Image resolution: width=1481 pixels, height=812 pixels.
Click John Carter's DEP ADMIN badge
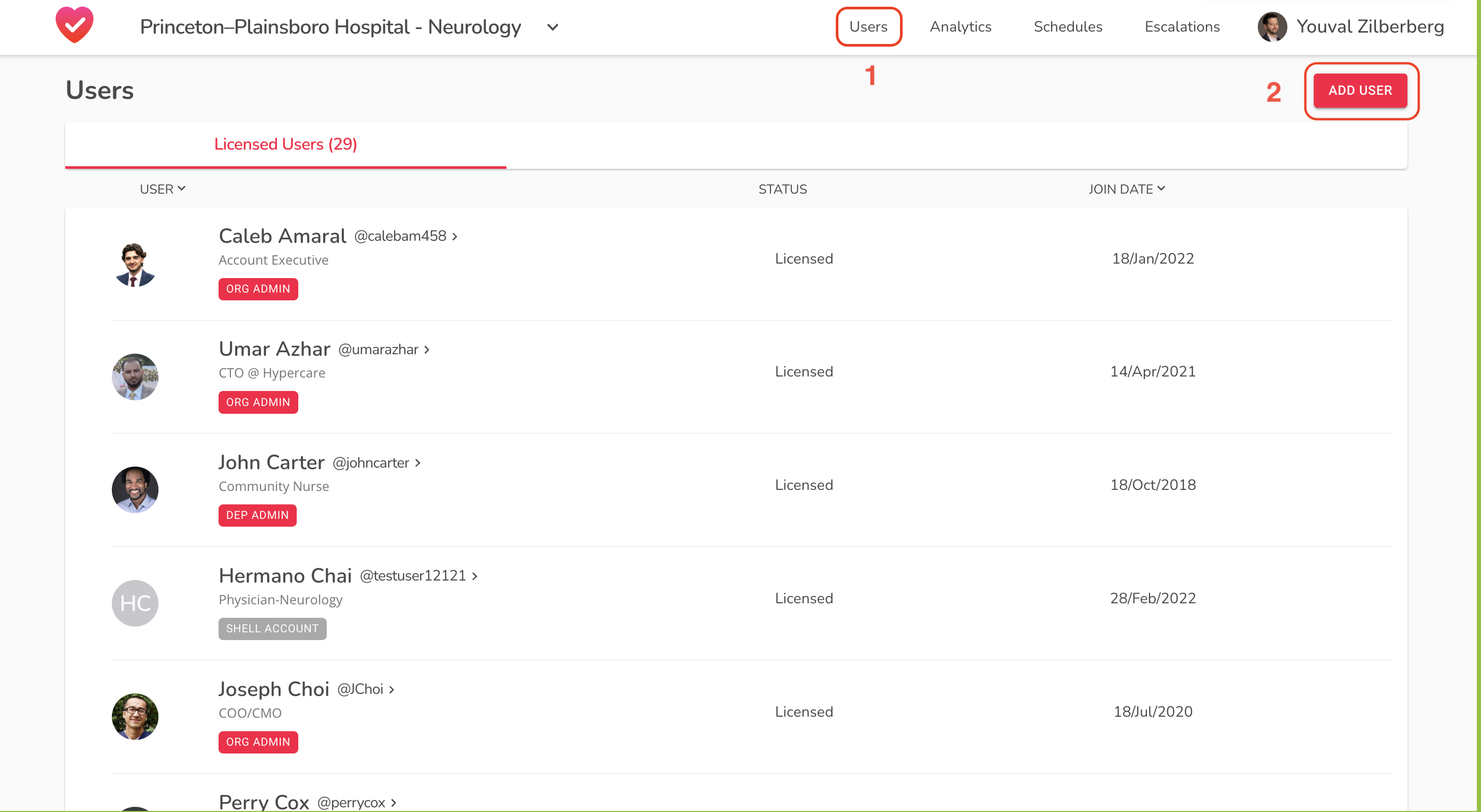257,516
